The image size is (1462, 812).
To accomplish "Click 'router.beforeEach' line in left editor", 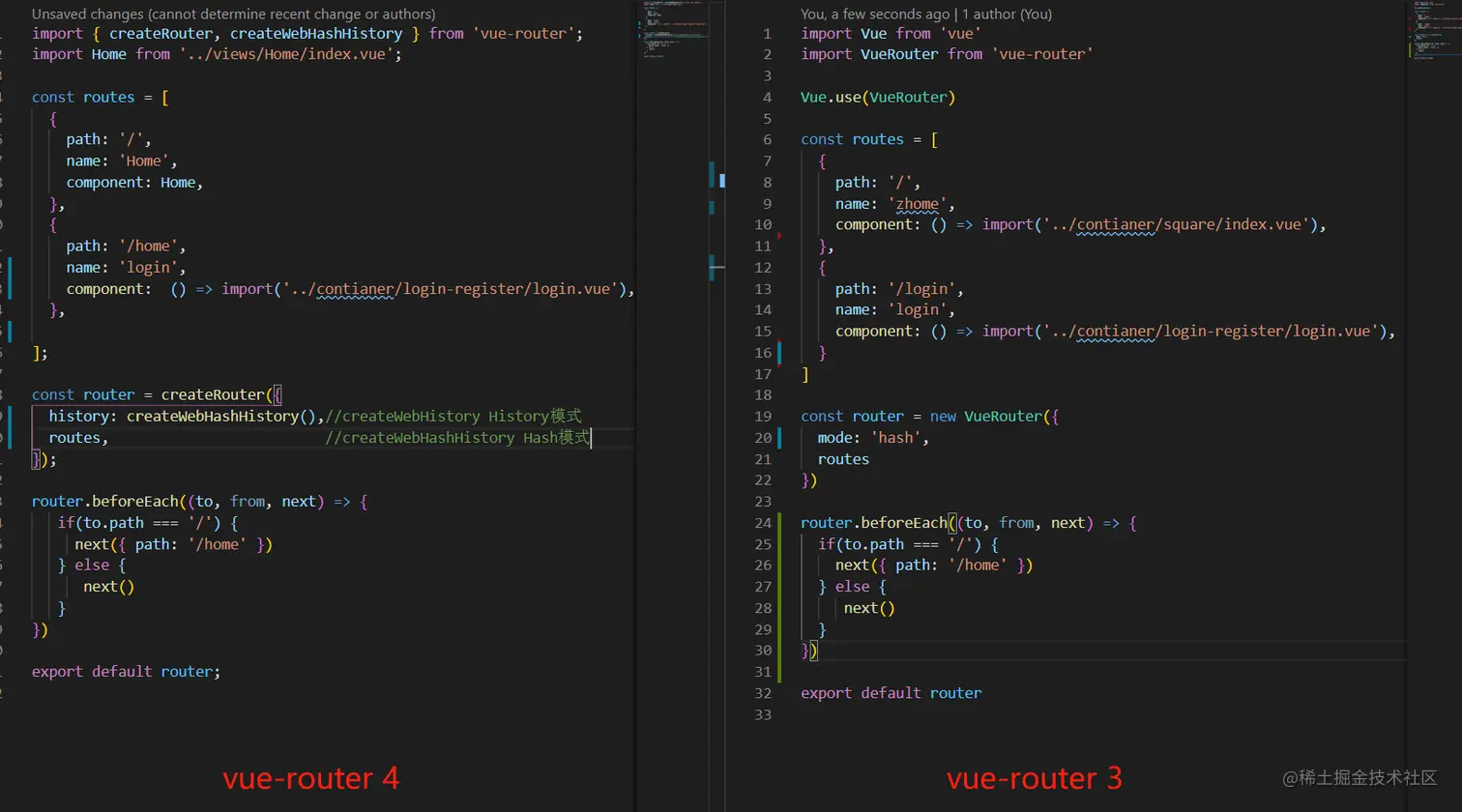I will (x=199, y=501).
